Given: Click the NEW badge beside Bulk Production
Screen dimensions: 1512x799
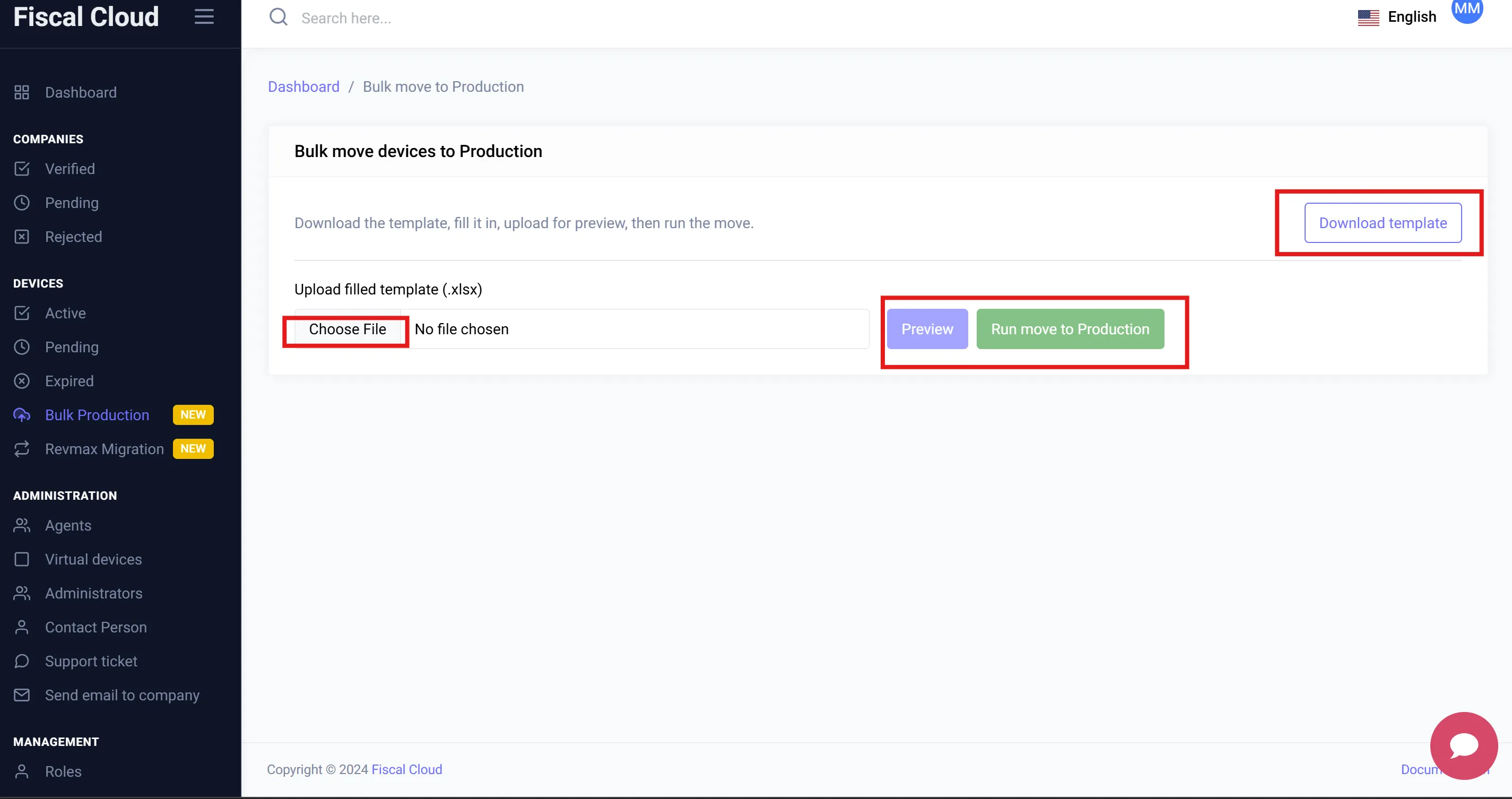Looking at the screenshot, I should [x=193, y=415].
